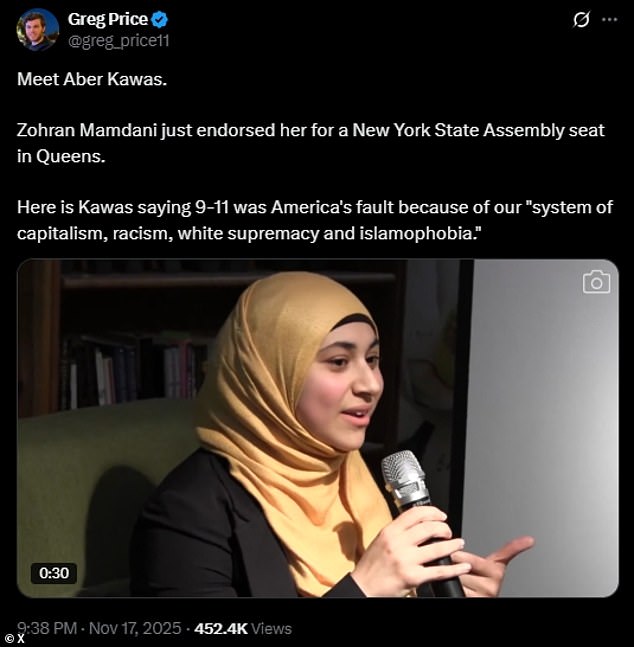
Task: Click the microphone in the video
Action: point(419,520)
